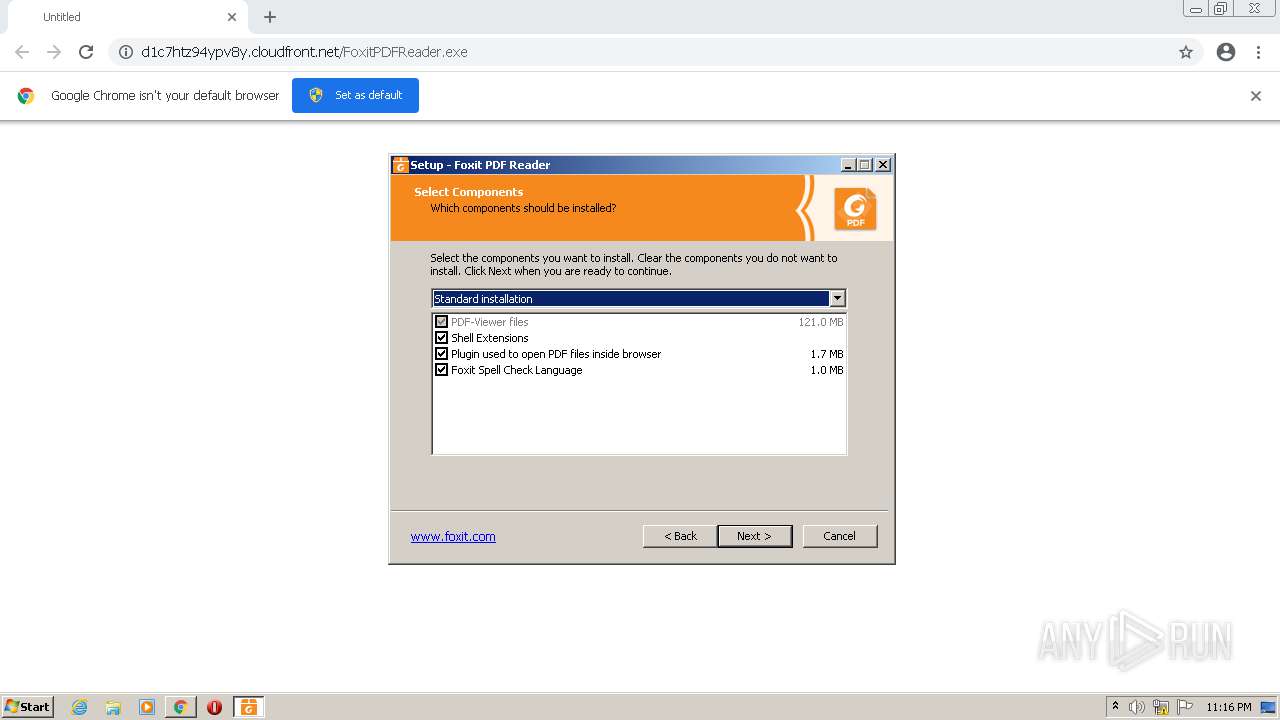Click the clock showing 11:16 PM
This screenshot has height=720, width=1280.
tap(1228, 707)
